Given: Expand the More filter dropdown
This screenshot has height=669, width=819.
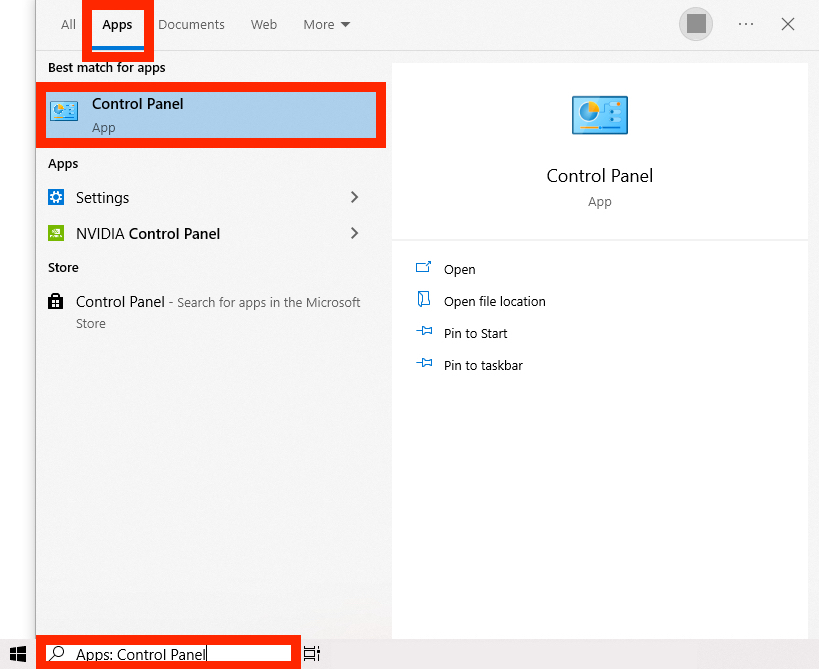Looking at the screenshot, I should pos(327,25).
